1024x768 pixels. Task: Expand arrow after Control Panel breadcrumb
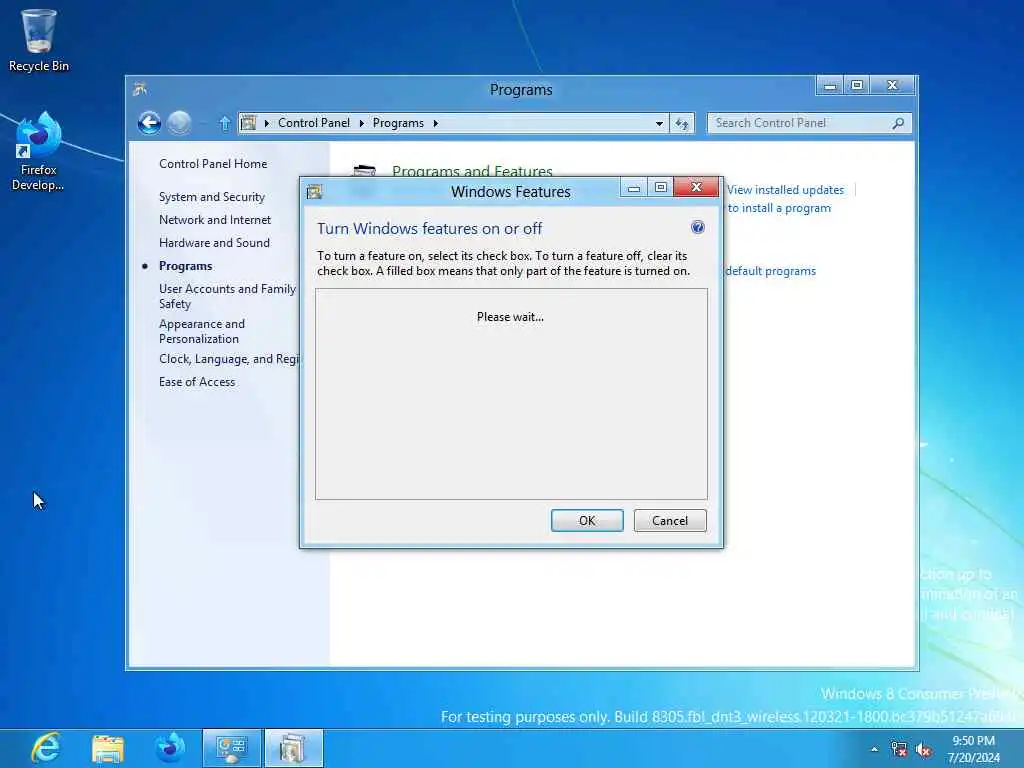[362, 123]
